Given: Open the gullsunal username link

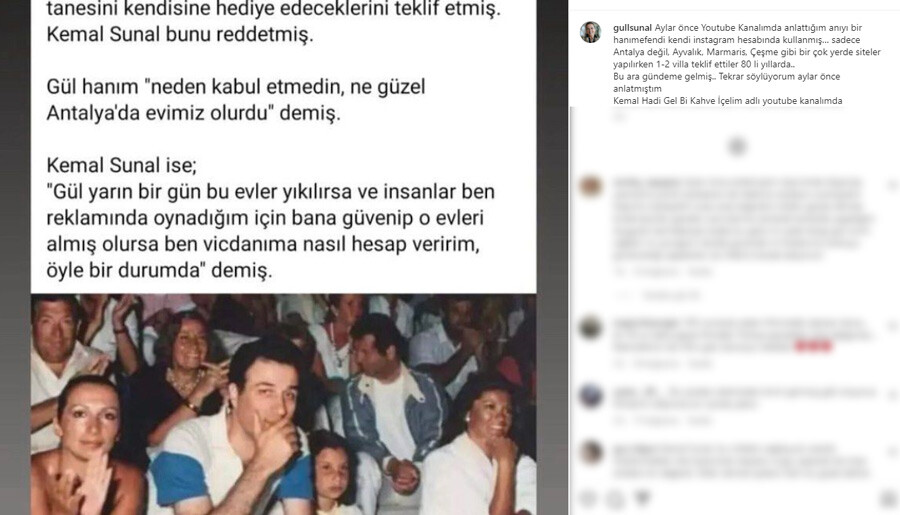Looking at the screenshot, I should click(633, 28).
